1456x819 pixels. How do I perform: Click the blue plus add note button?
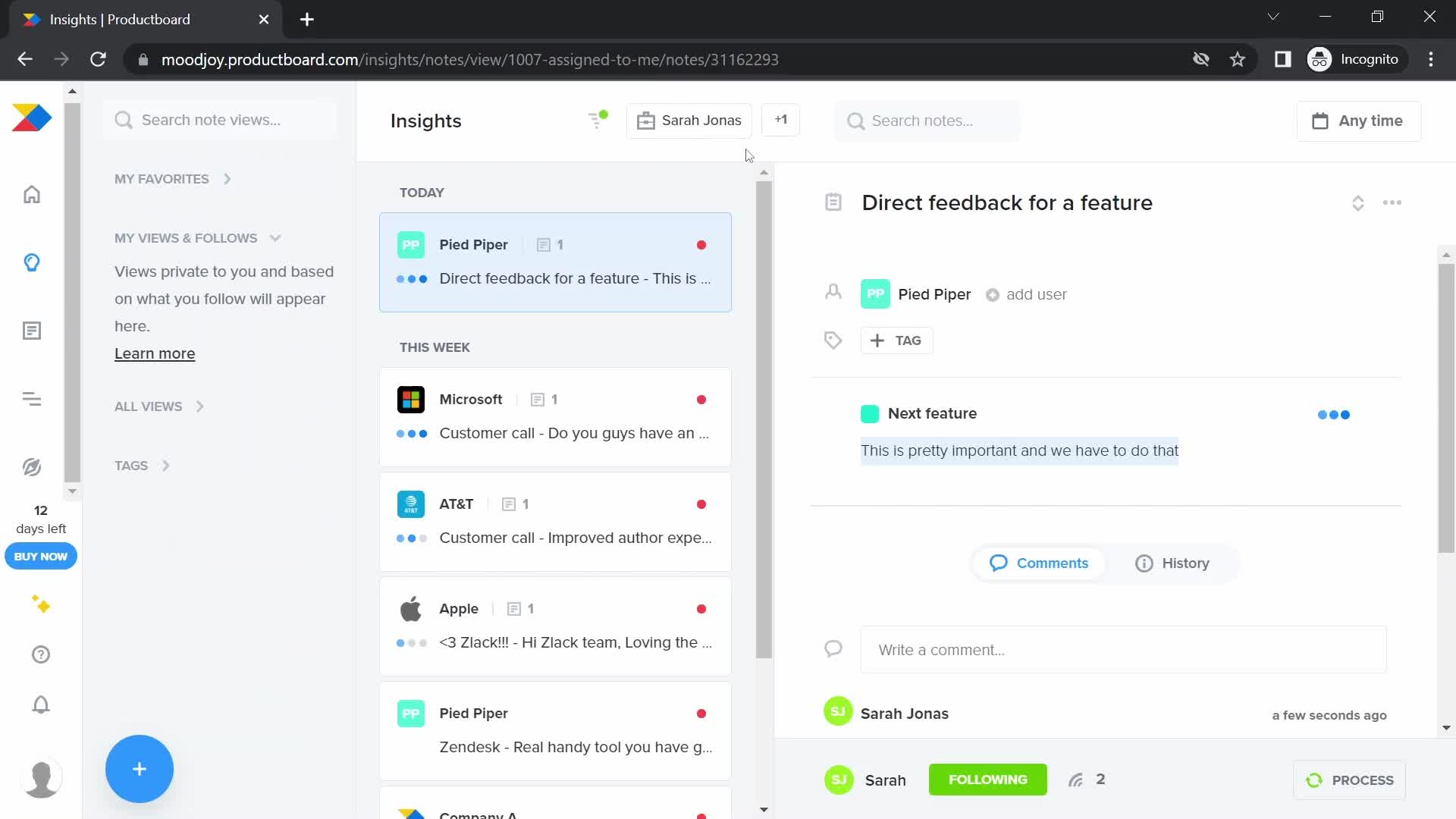pyautogui.click(x=140, y=769)
